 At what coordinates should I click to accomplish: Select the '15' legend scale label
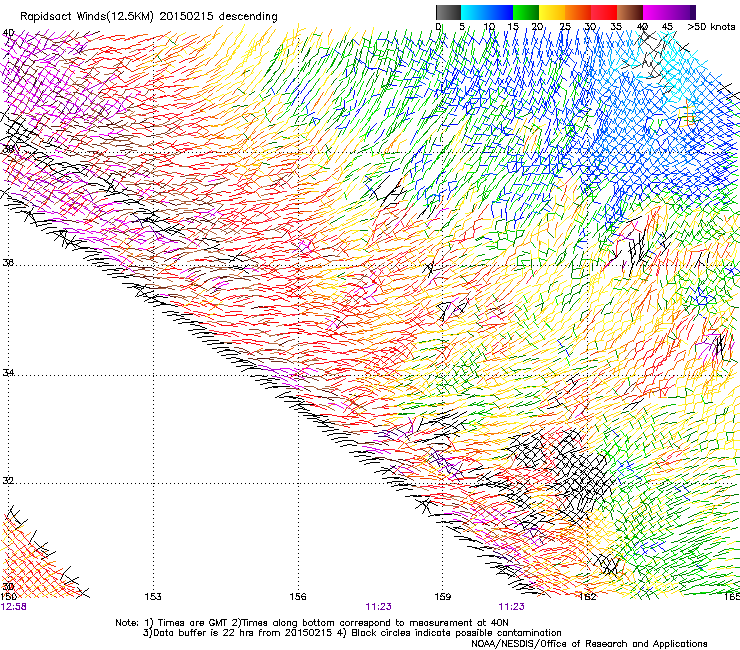click(513, 27)
